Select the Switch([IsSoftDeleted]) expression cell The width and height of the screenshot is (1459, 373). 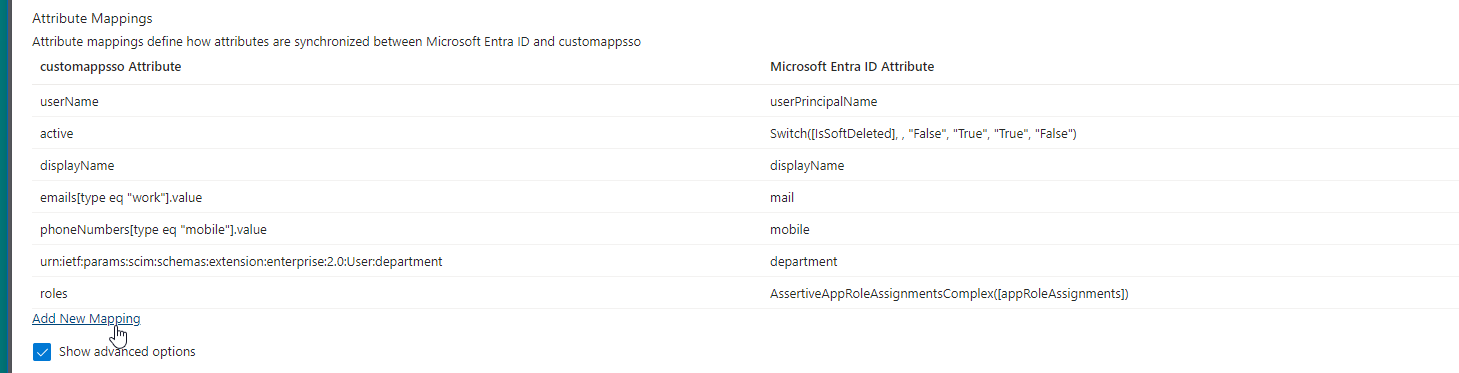click(923, 134)
